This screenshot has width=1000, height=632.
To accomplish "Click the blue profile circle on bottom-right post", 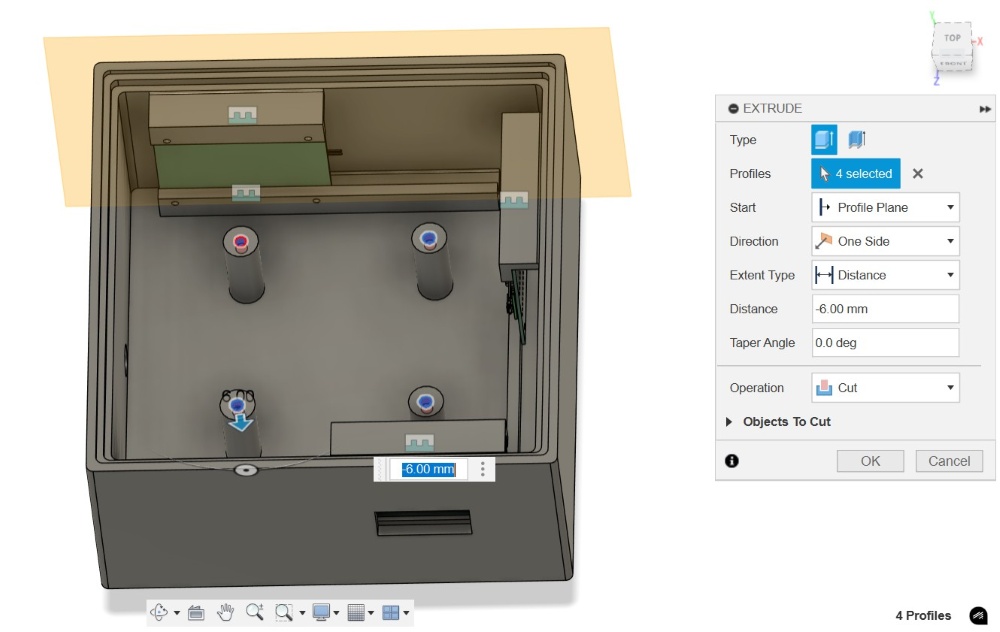I will pos(425,402).
